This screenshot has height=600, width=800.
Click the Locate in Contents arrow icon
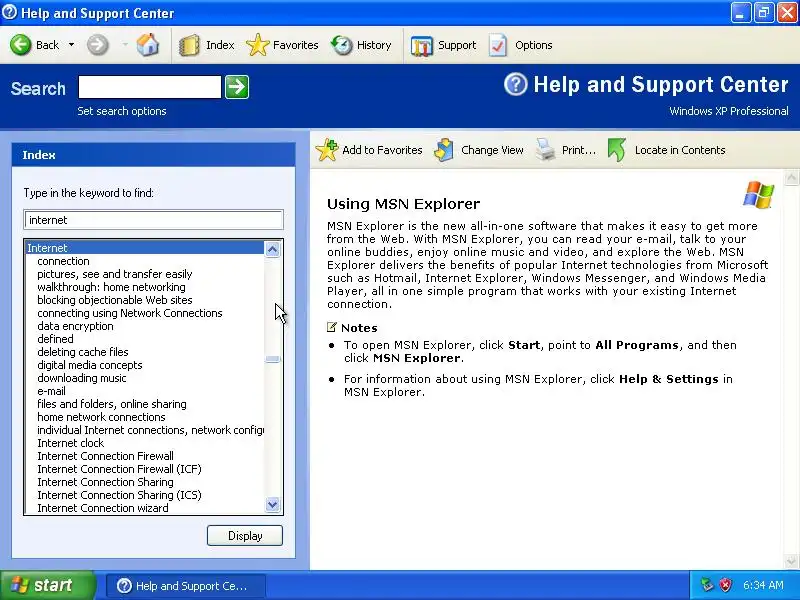[x=617, y=150]
